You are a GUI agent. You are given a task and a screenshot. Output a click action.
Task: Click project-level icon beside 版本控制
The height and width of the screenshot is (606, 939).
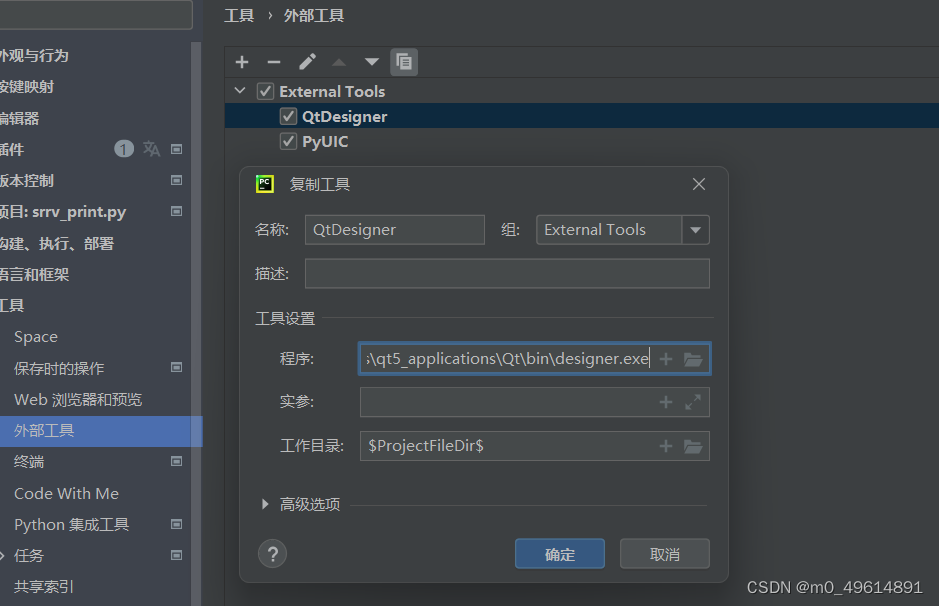(x=177, y=180)
